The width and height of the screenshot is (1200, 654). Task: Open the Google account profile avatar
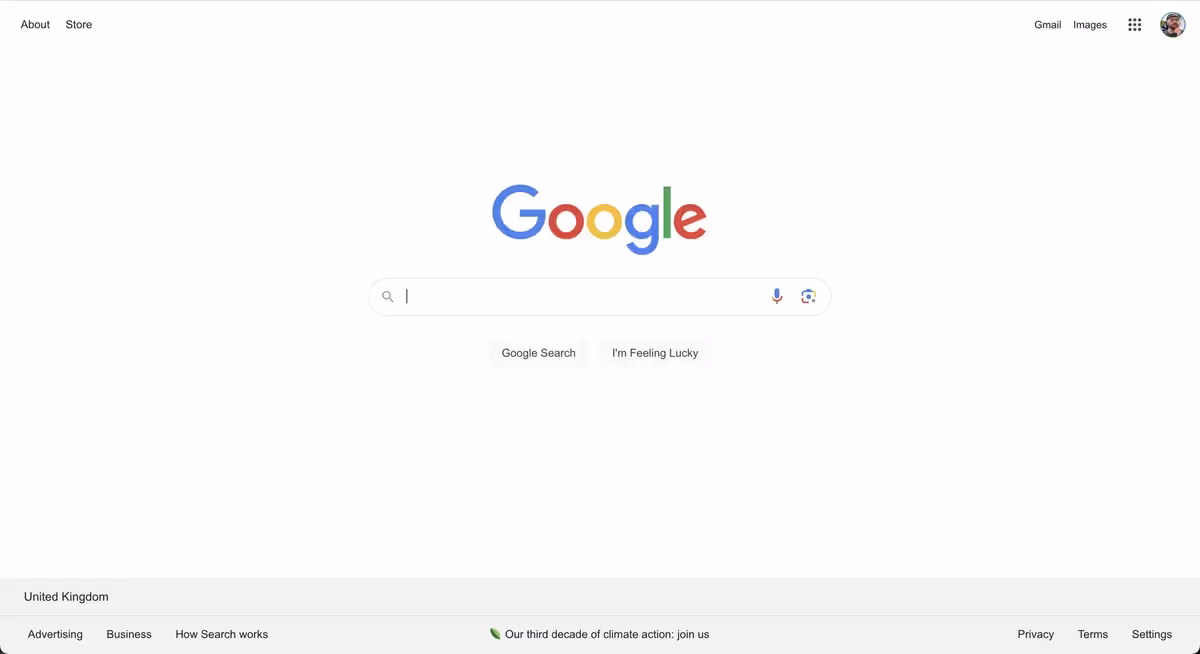pos(1172,25)
